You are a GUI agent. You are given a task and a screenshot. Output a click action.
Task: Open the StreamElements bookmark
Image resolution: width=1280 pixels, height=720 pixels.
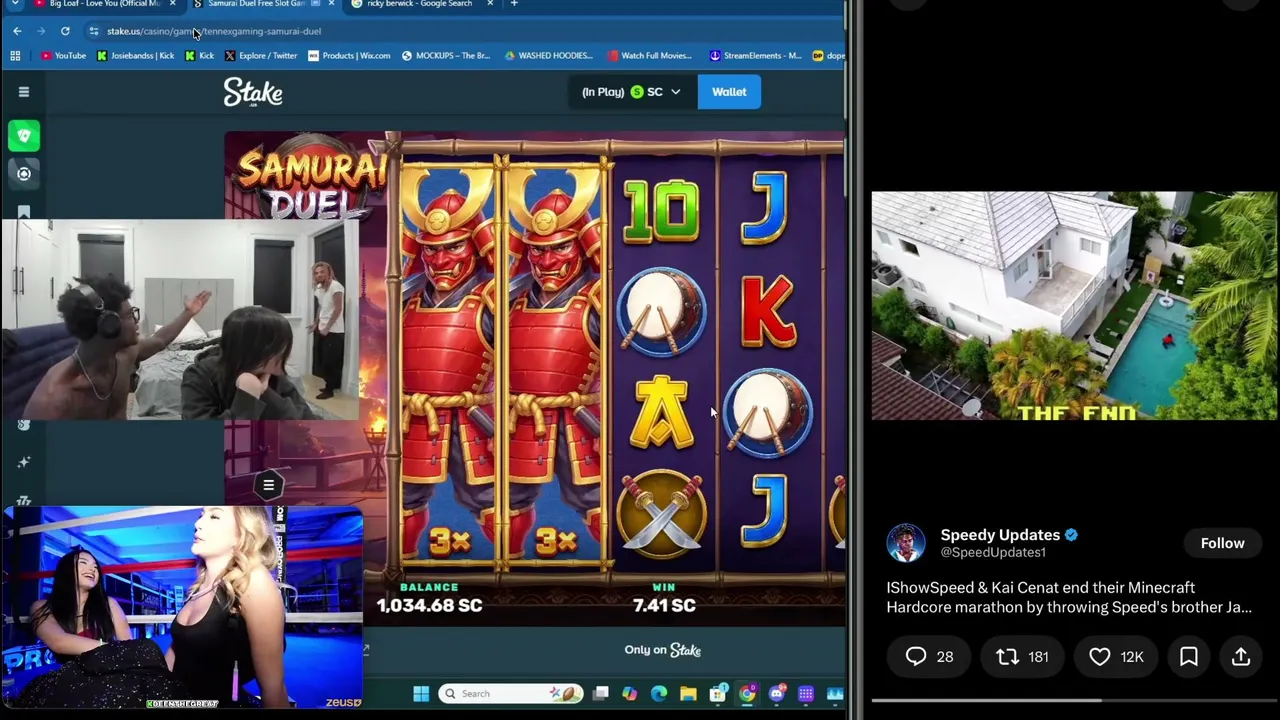coord(755,56)
